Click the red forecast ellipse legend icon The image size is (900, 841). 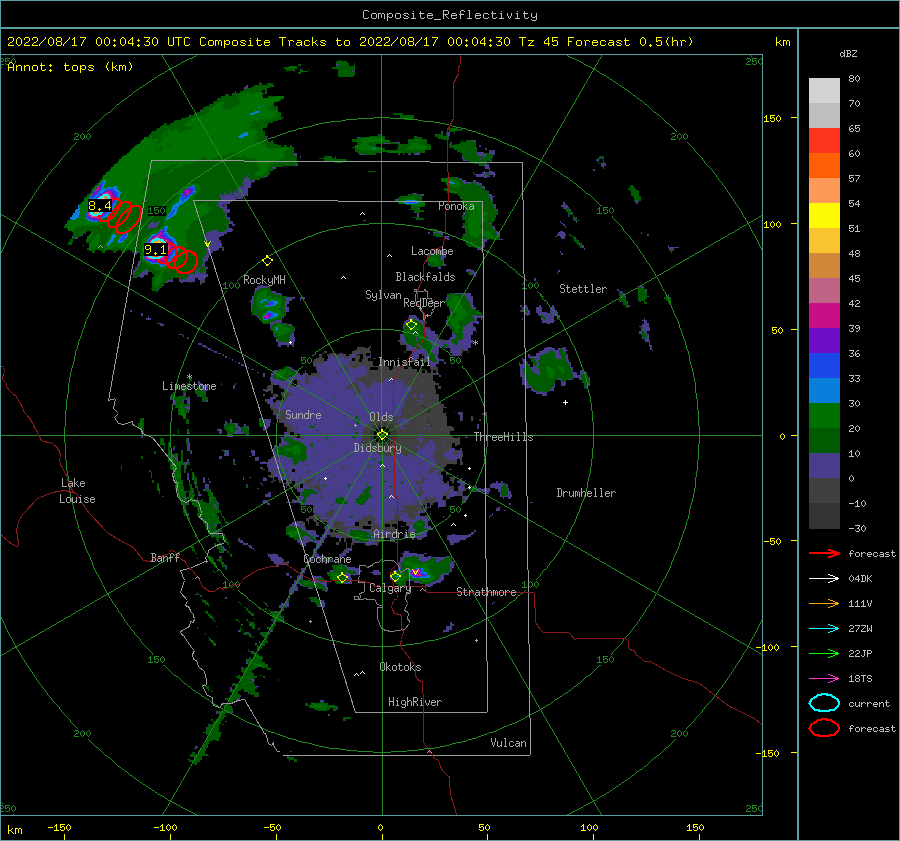824,728
